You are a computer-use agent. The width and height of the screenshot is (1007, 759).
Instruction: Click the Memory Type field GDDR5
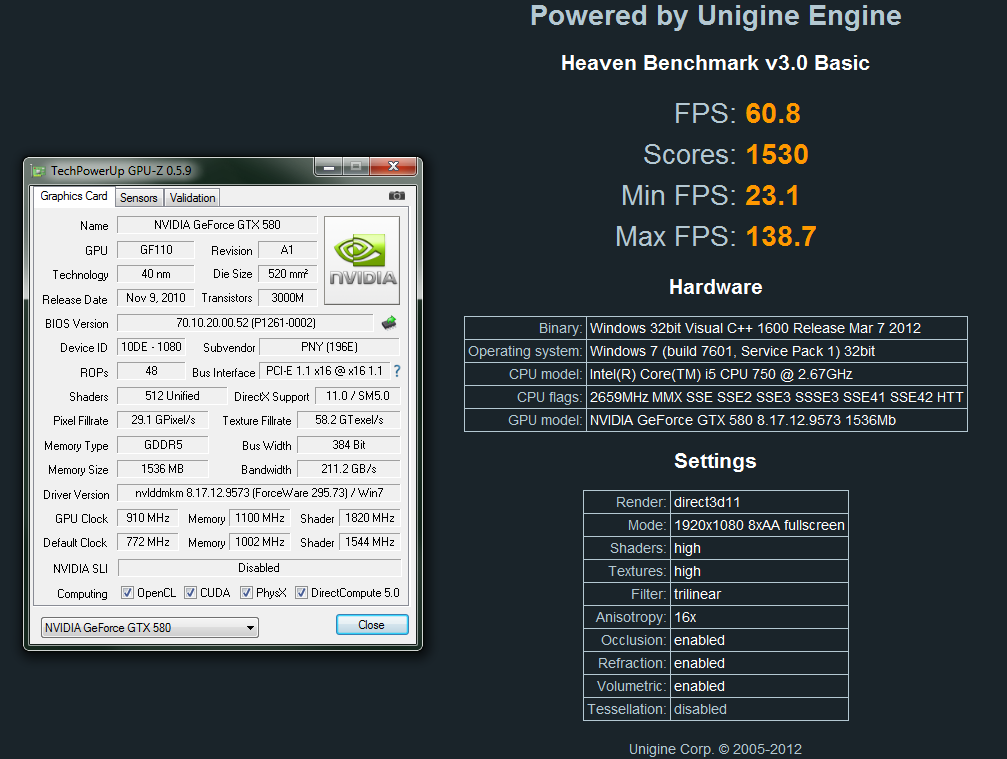click(x=163, y=444)
